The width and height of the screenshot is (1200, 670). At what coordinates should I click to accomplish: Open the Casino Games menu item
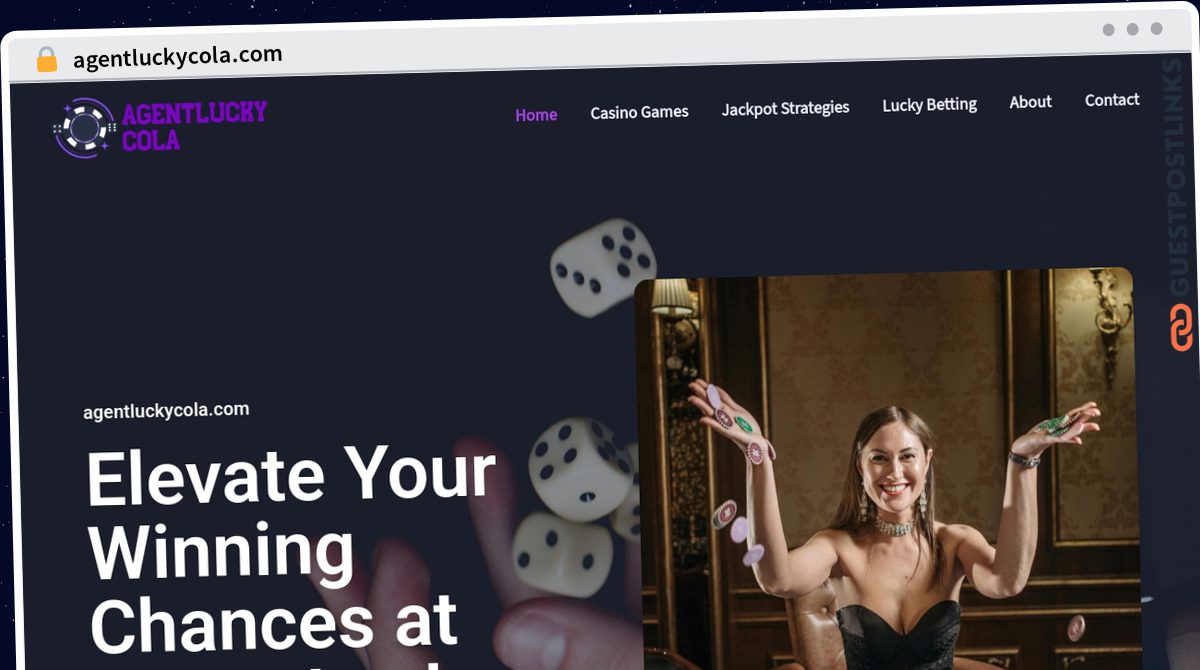(639, 112)
